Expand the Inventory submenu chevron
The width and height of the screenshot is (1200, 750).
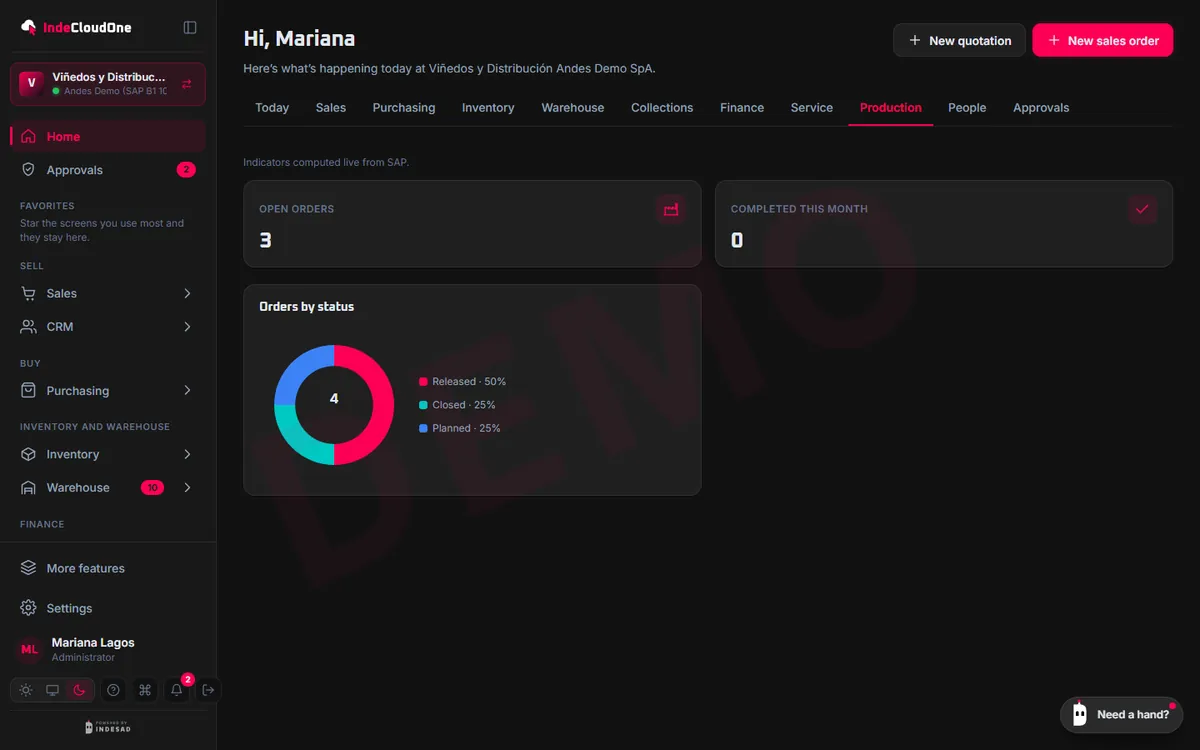(x=187, y=454)
